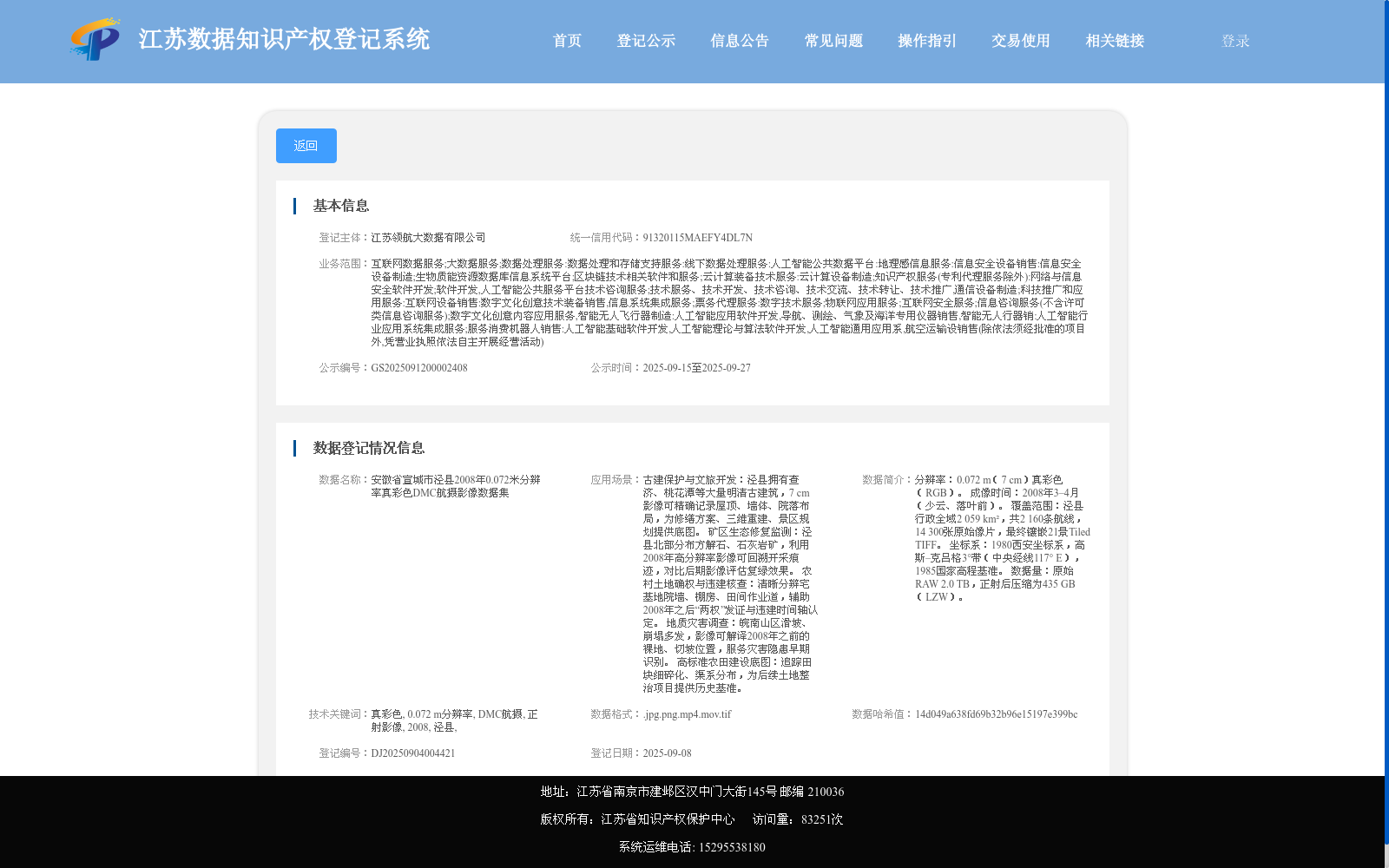Screen dimensions: 1389x868
Task: Select the 应用场景 description text
Action: tap(730, 584)
